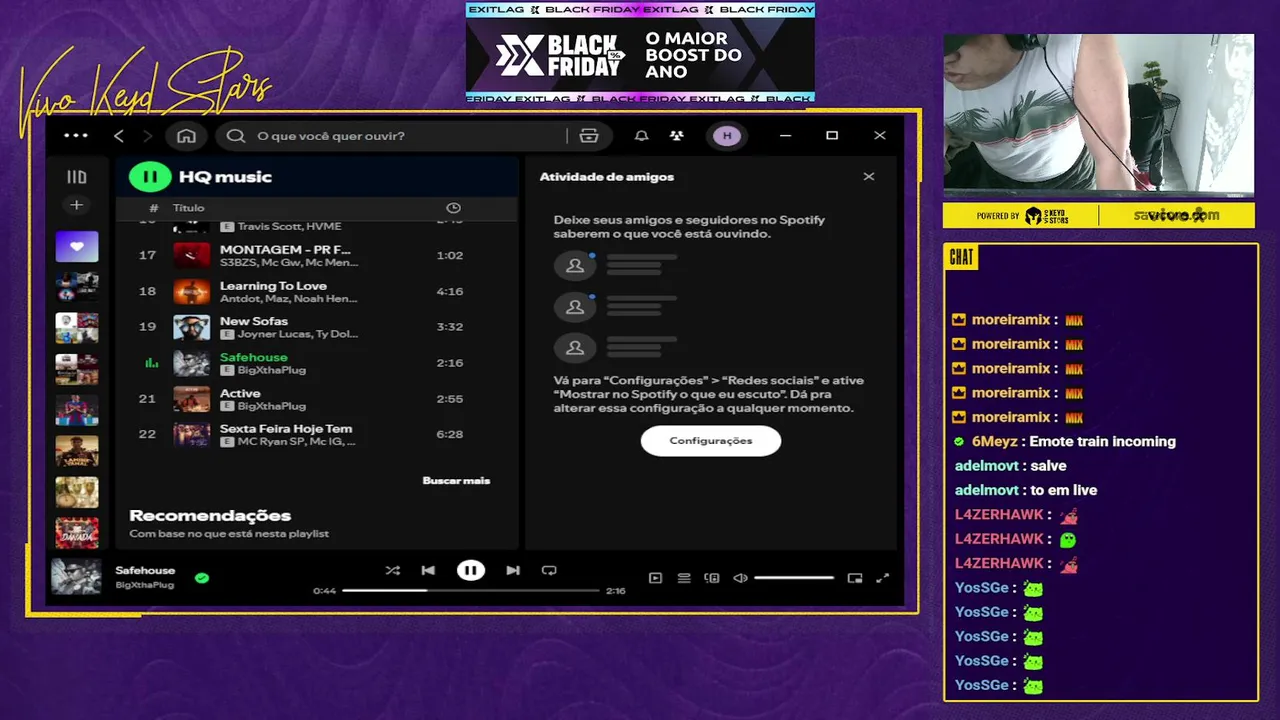This screenshot has width=1280, height=720.
Task: Open the Browse icon in the search bar
Action: coord(589,136)
